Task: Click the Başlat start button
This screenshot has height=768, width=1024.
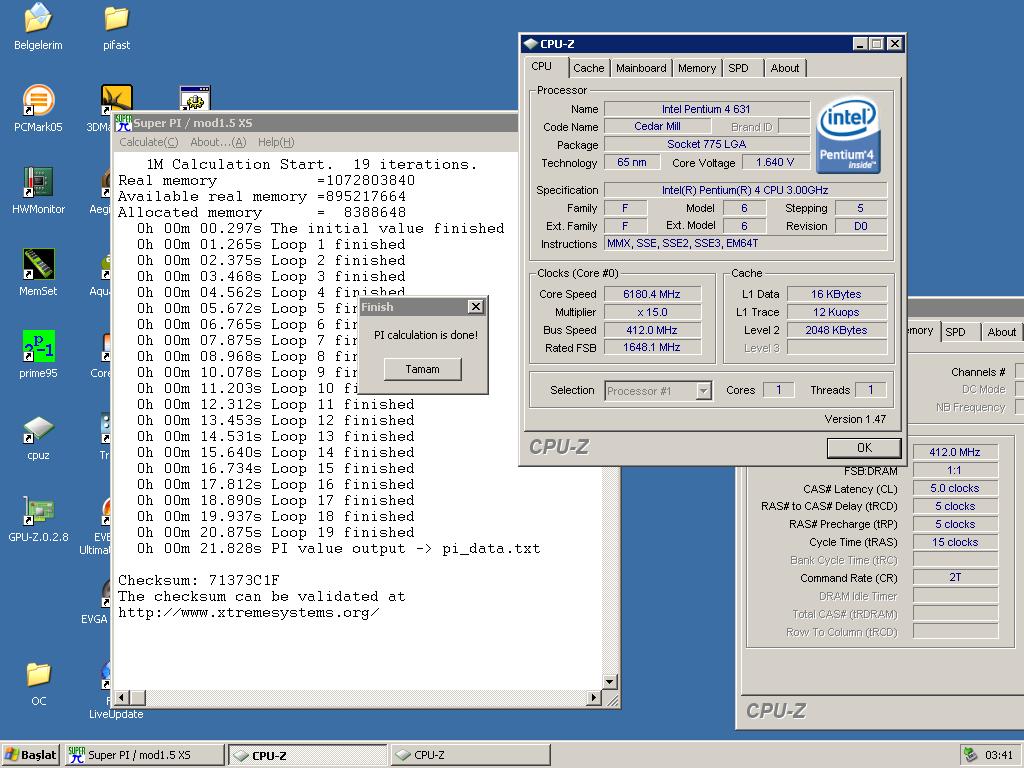Action: tap(31, 755)
